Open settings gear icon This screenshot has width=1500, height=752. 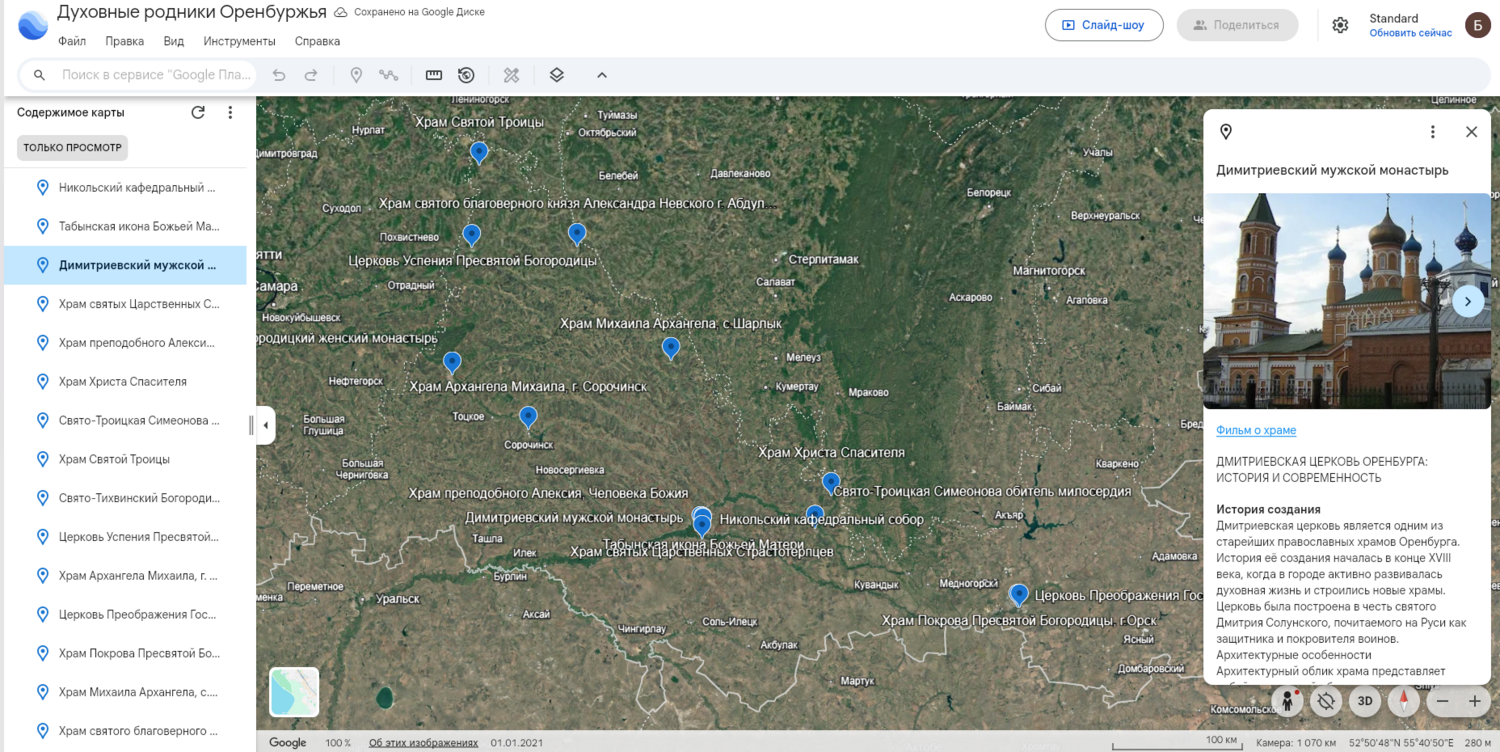coord(1340,25)
